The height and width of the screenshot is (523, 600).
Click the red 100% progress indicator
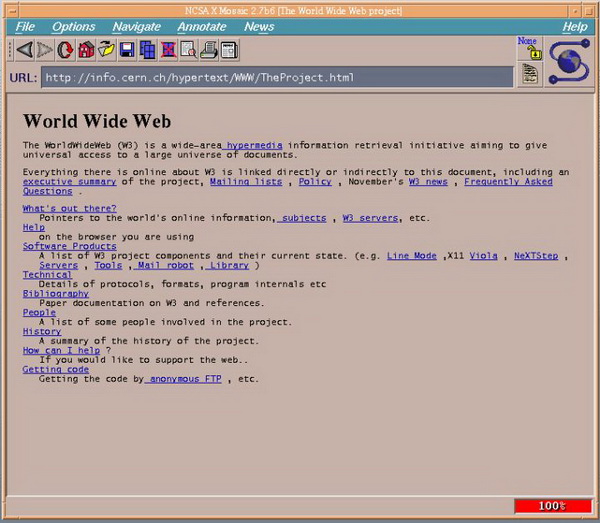(x=552, y=506)
